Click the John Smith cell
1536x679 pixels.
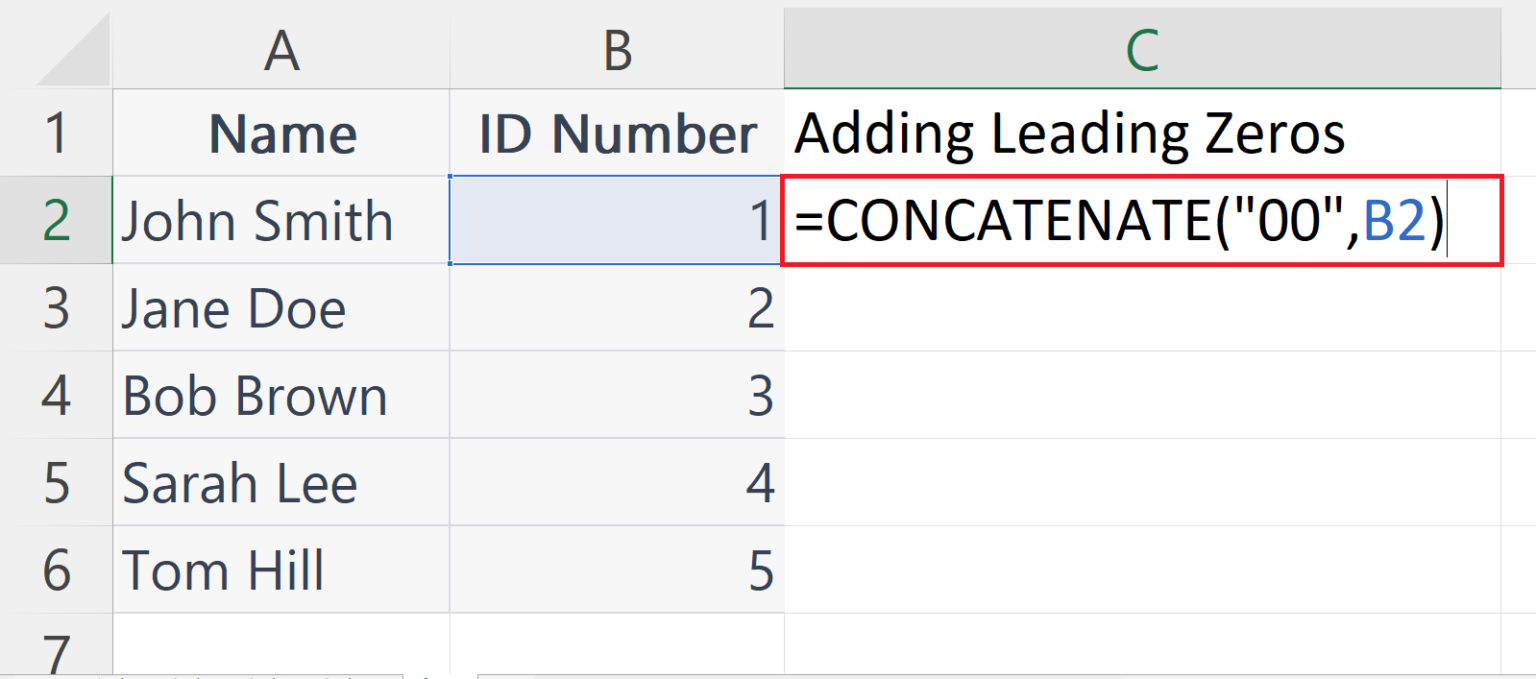click(x=281, y=220)
